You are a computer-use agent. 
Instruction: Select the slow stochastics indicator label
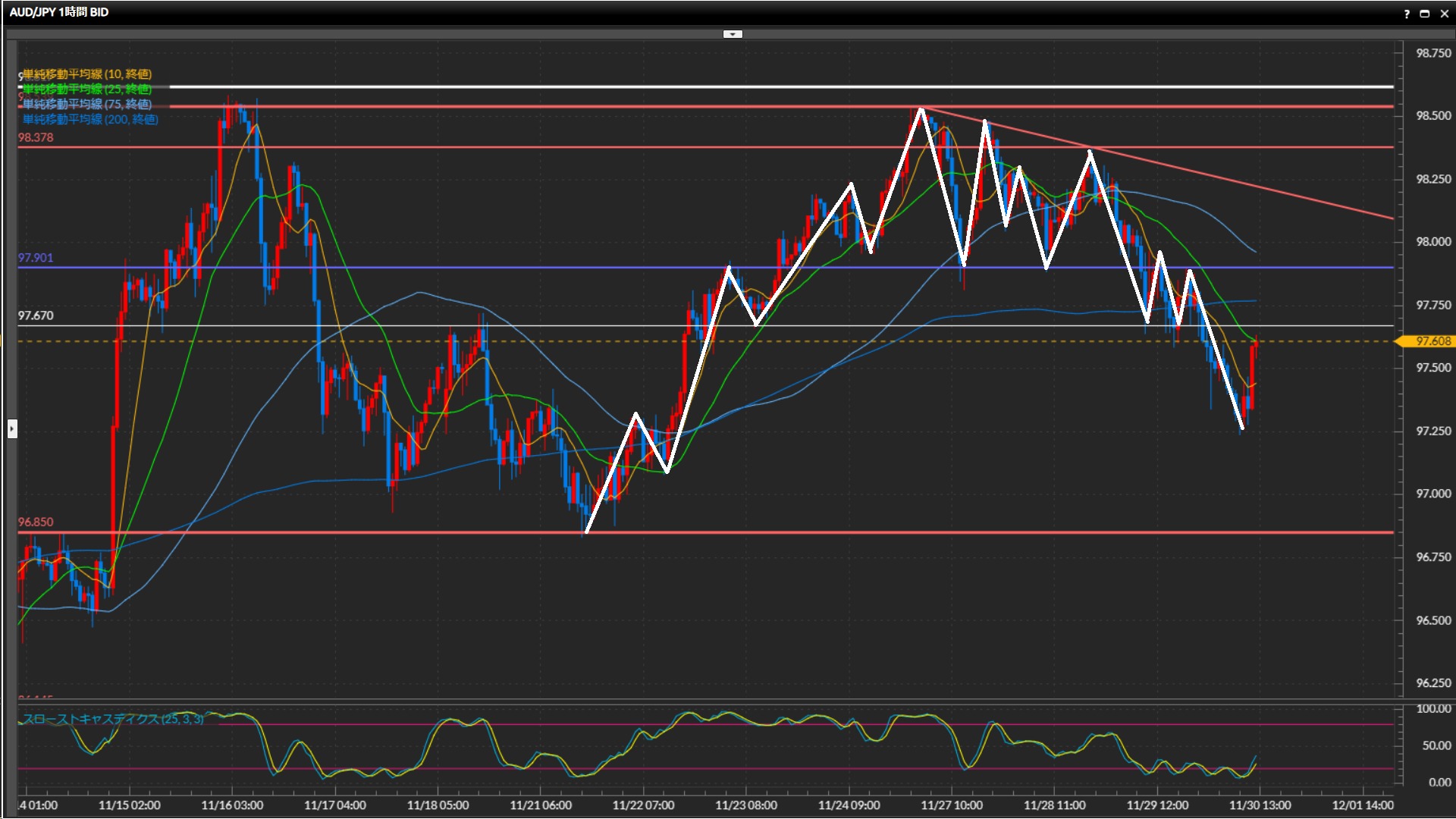(x=113, y=719)
